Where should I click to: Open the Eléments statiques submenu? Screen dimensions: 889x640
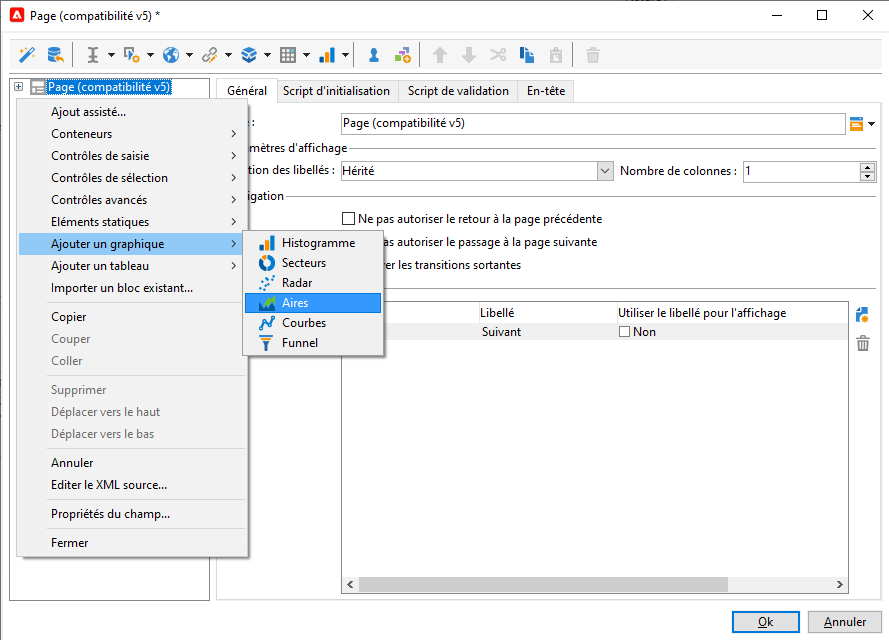tap(133, 222)
